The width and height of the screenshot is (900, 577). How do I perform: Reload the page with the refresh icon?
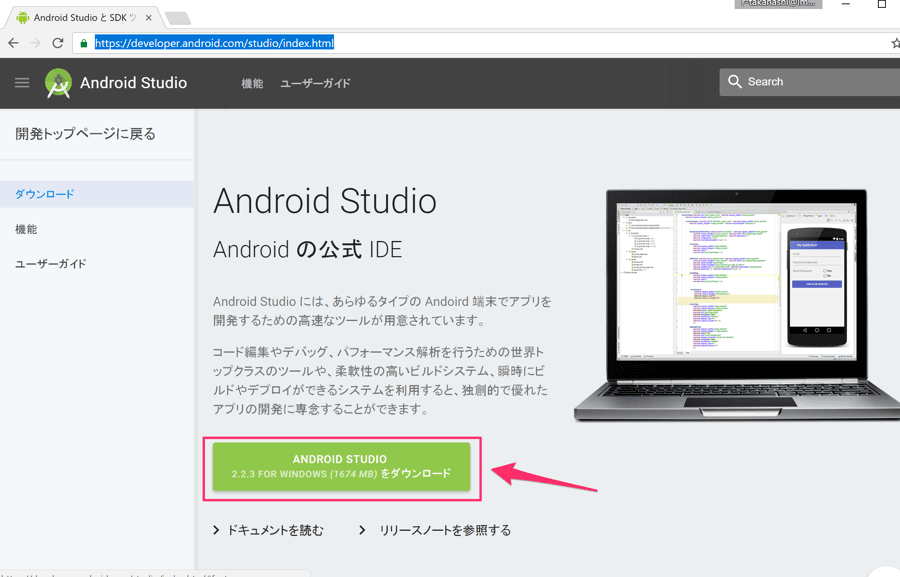(x=57, y=43)
